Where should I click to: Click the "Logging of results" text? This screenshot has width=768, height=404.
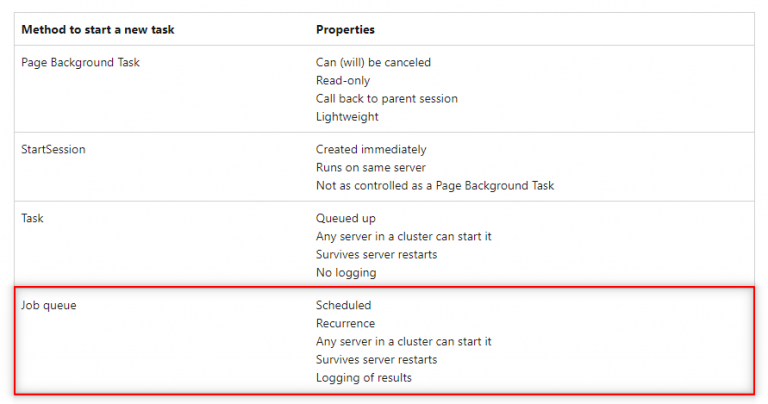[364, 377]
